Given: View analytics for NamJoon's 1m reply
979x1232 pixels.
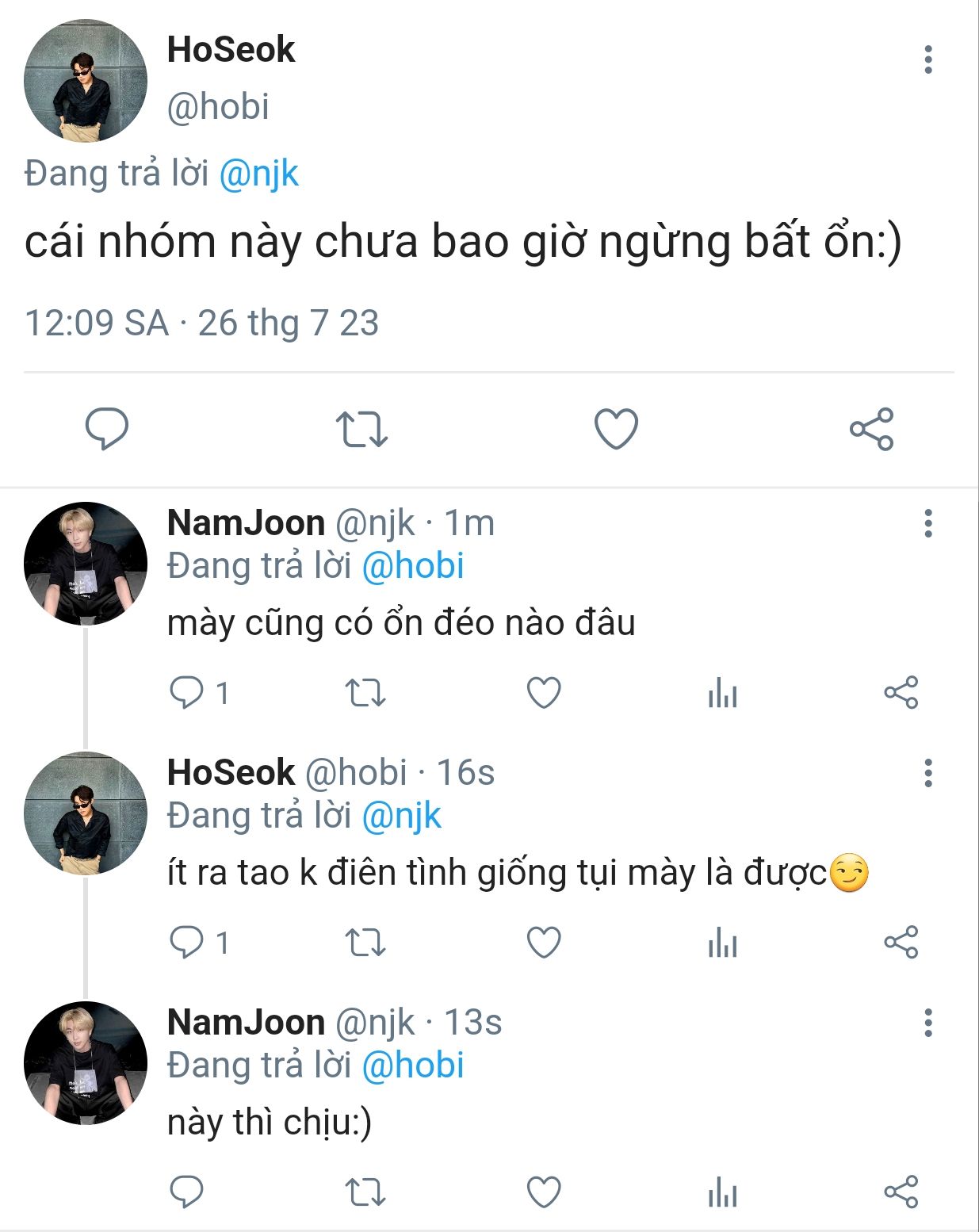Looking at the screenshot, I should 722,693.
